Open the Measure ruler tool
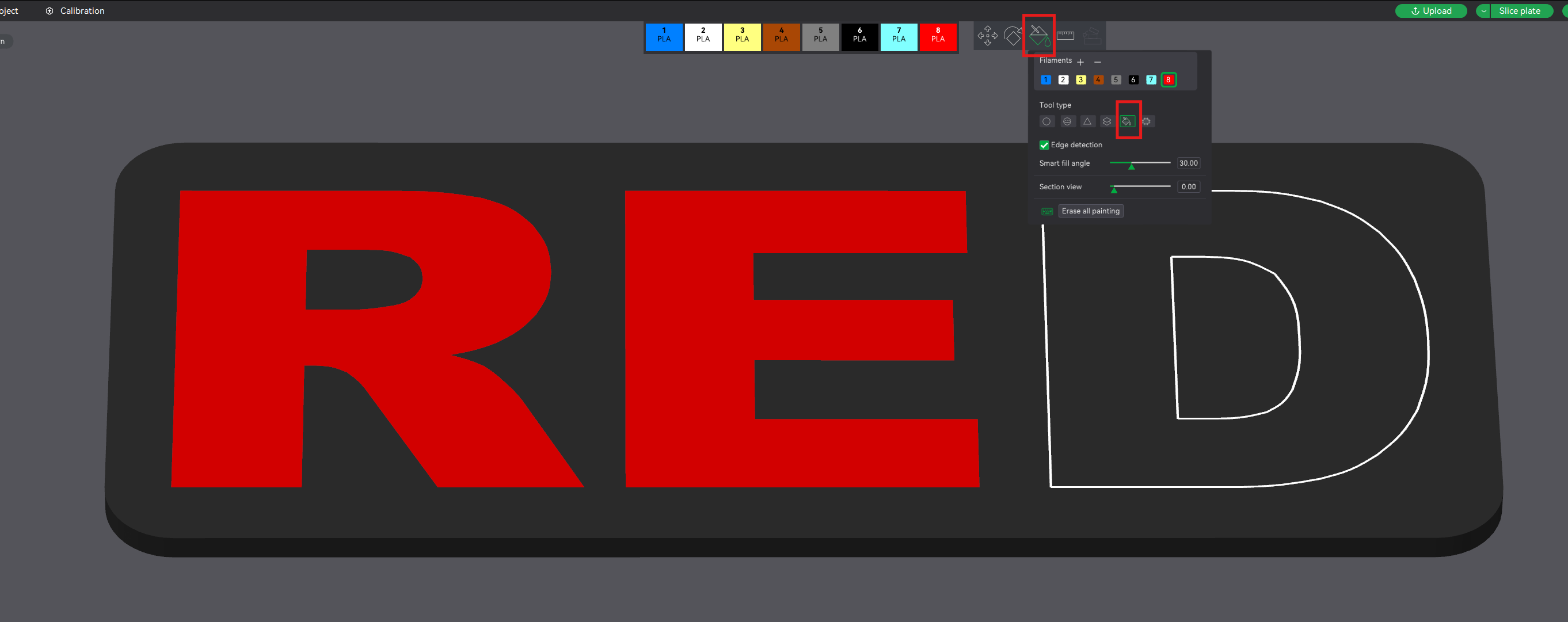 pyautogui.click(x=1065, y=36)
